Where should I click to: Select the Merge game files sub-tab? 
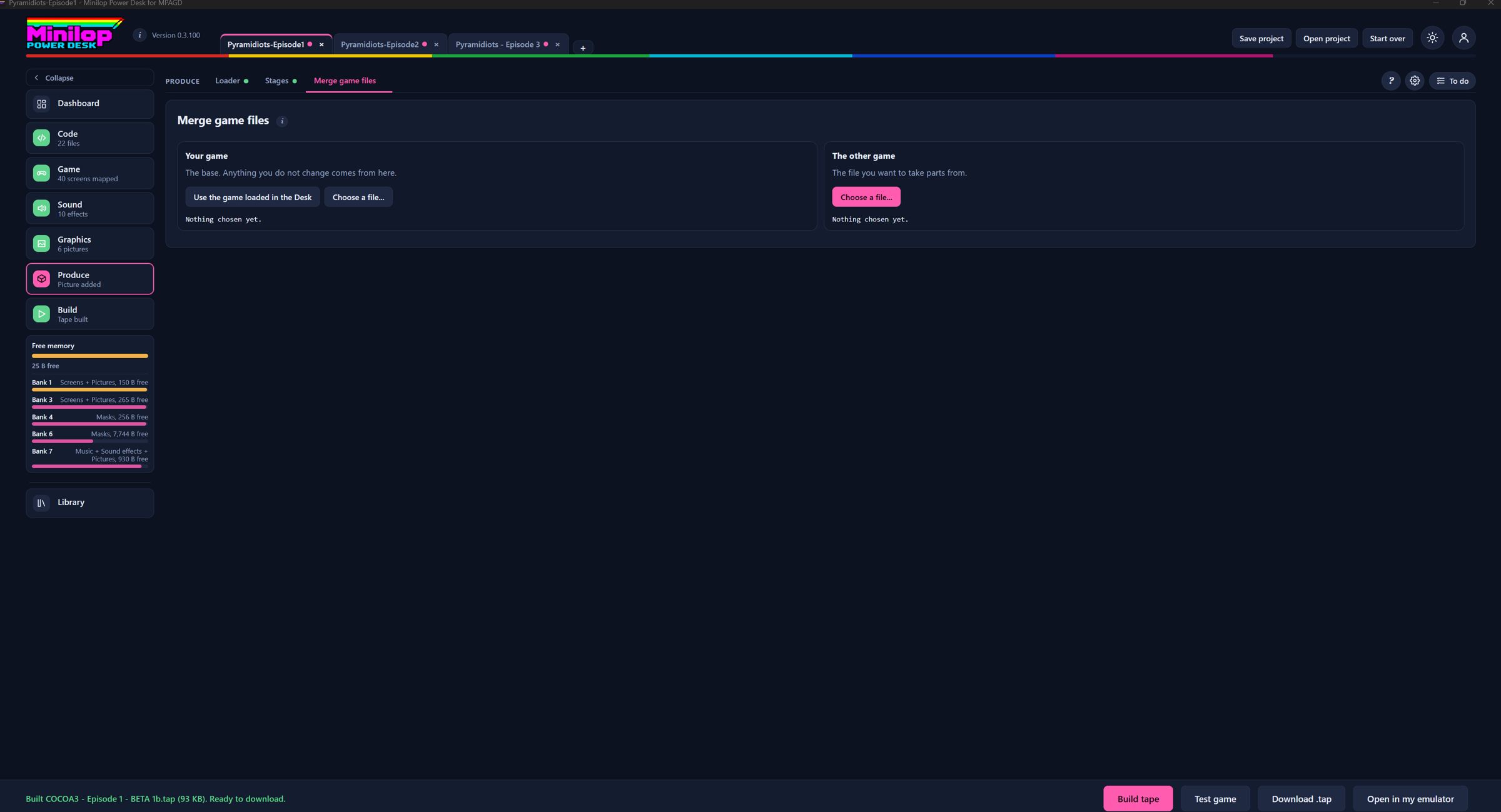click(345, 81)
